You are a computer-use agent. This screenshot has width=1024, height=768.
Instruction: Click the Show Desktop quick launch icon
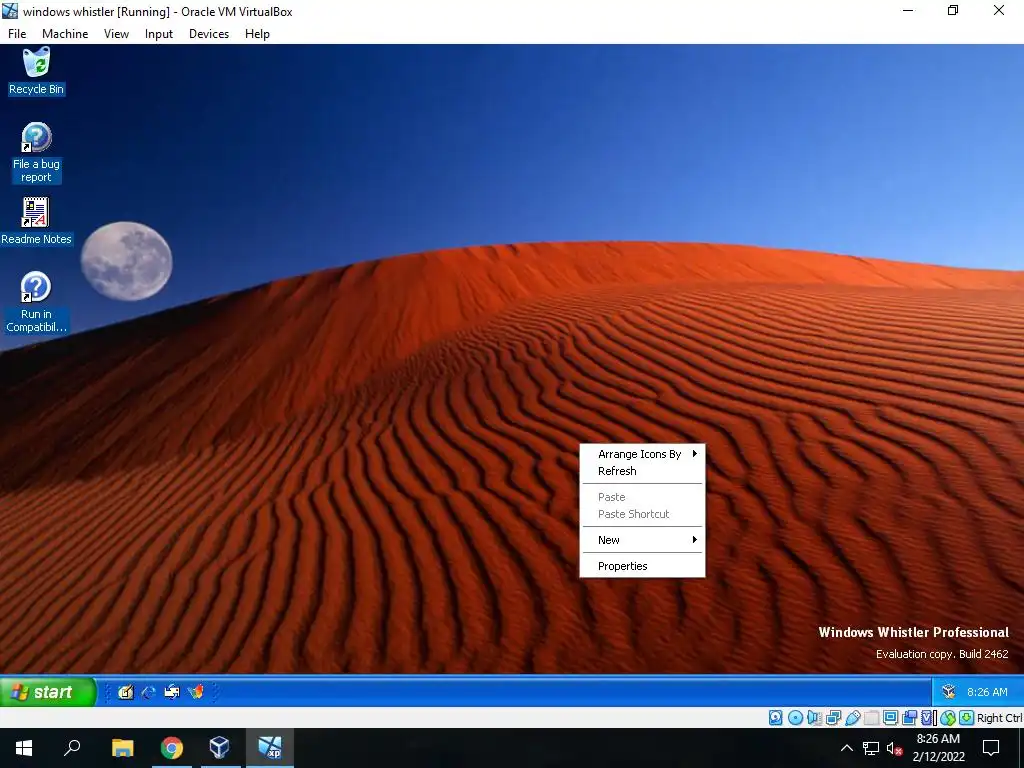(x=125, y=692)
